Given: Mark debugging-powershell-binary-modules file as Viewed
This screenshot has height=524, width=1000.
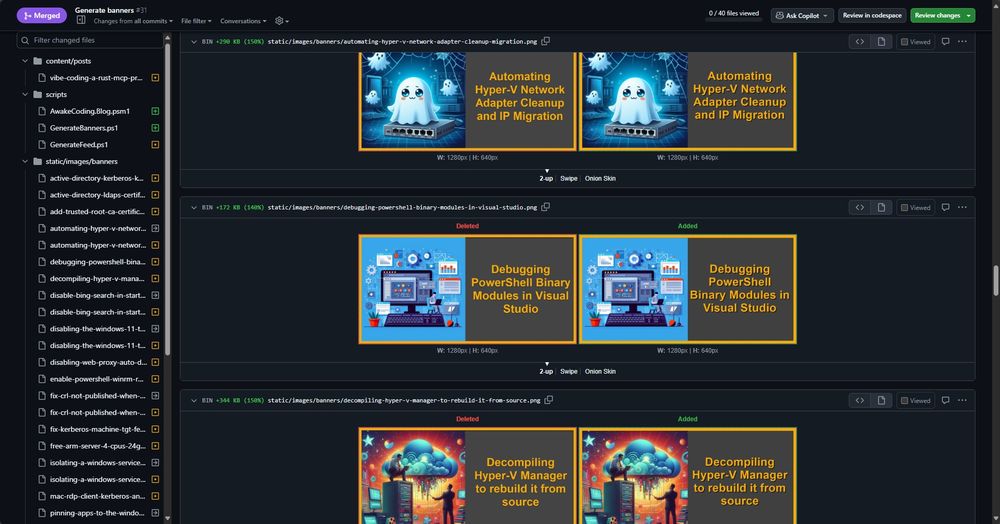Looking at the screenshot, I should (x=915, y=207).
